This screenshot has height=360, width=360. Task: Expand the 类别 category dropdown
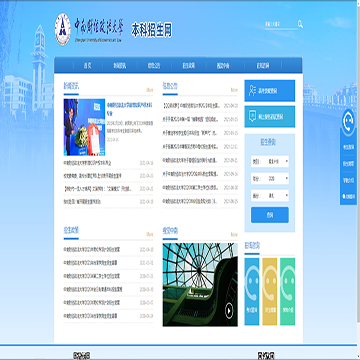tap(270, 161)
